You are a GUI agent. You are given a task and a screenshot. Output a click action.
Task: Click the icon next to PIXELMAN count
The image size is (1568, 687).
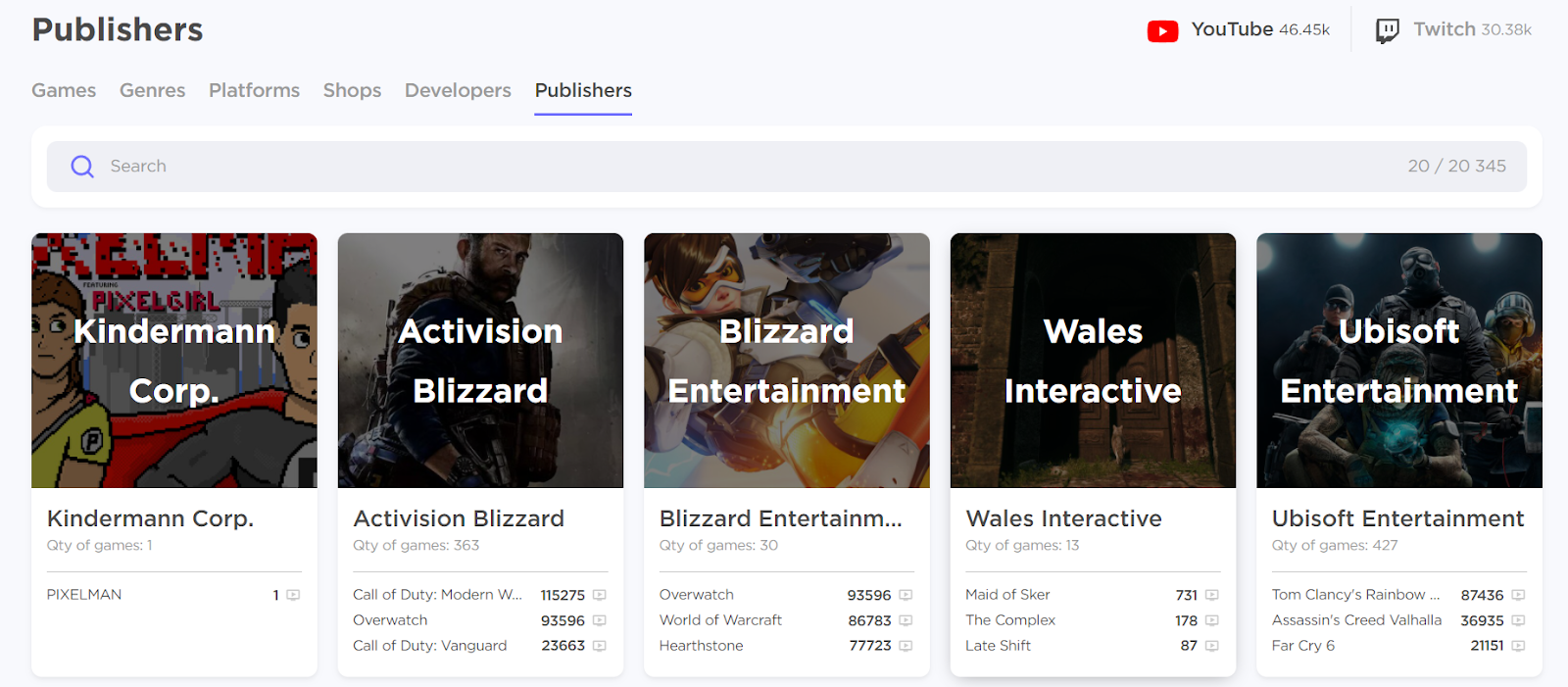(293, 595)
